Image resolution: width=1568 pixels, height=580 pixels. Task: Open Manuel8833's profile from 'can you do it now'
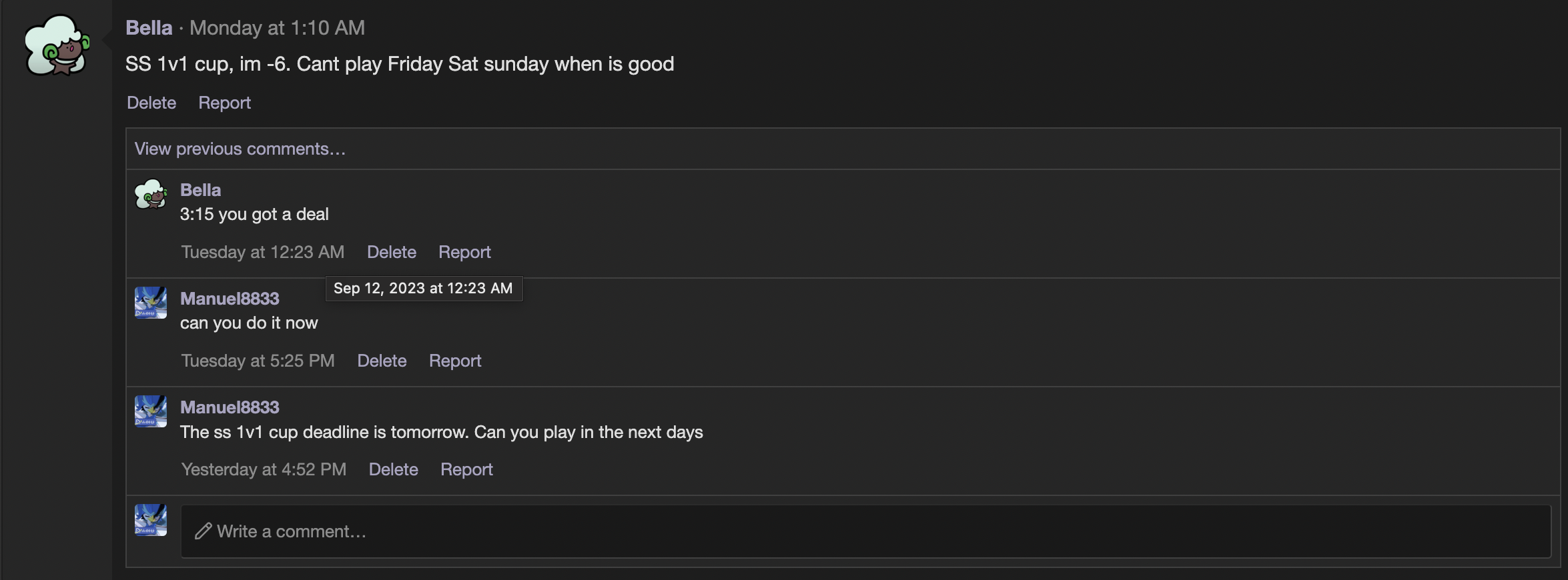230,299
